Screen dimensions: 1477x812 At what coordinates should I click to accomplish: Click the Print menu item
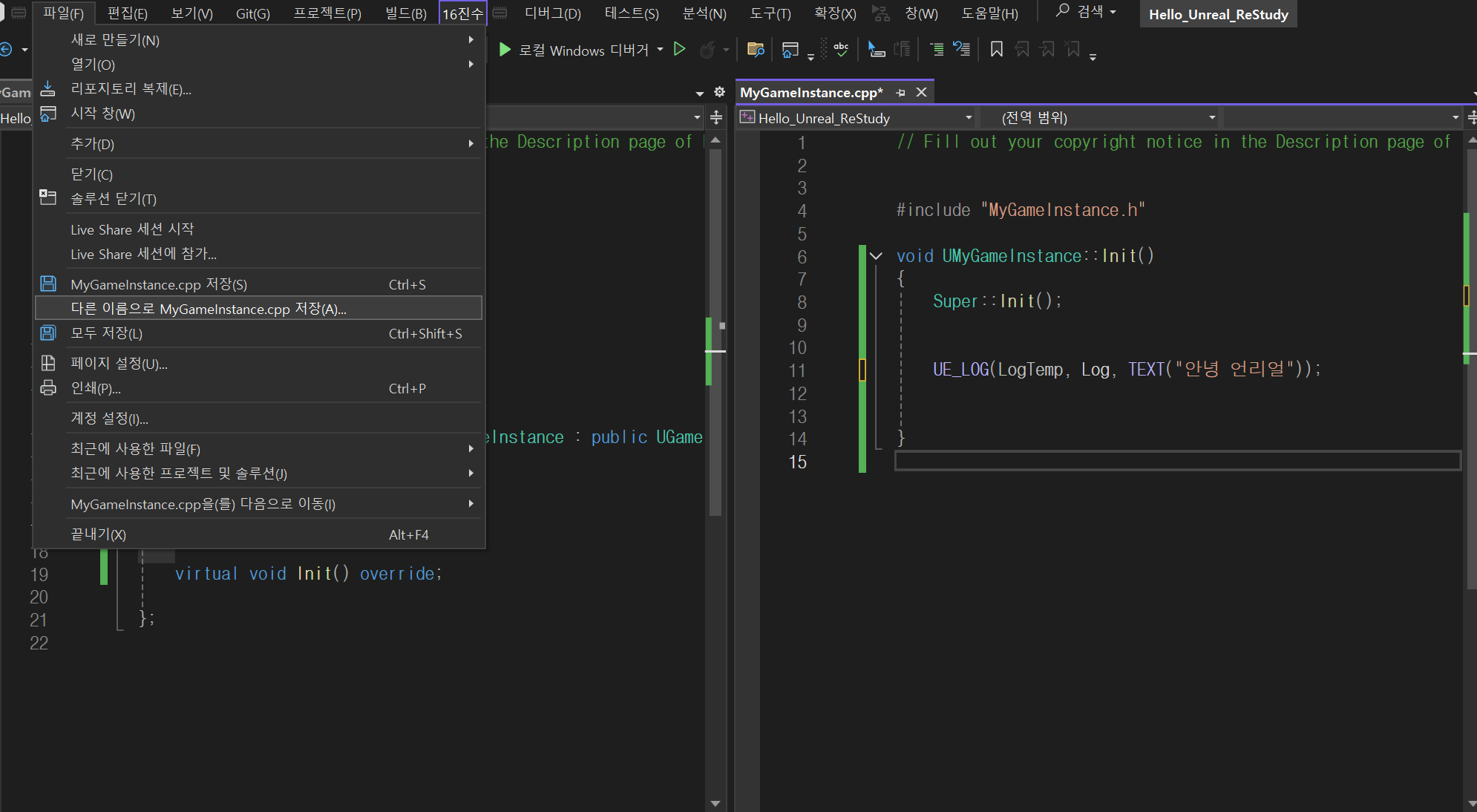(x=95, y=388)
